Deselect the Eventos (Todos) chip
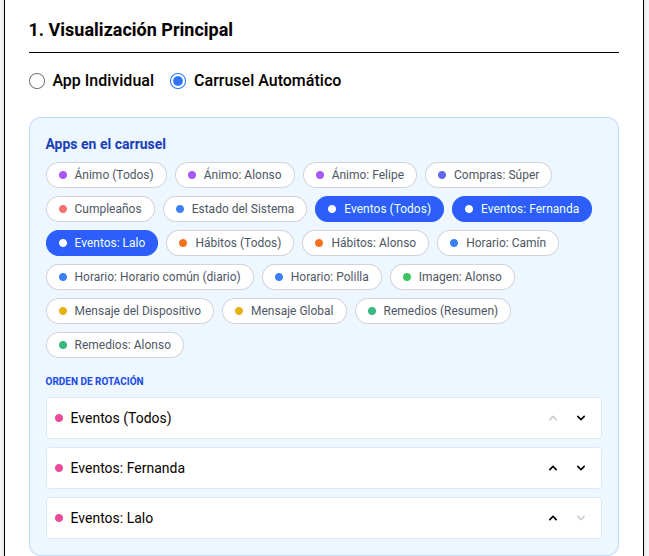 point(379,209)
